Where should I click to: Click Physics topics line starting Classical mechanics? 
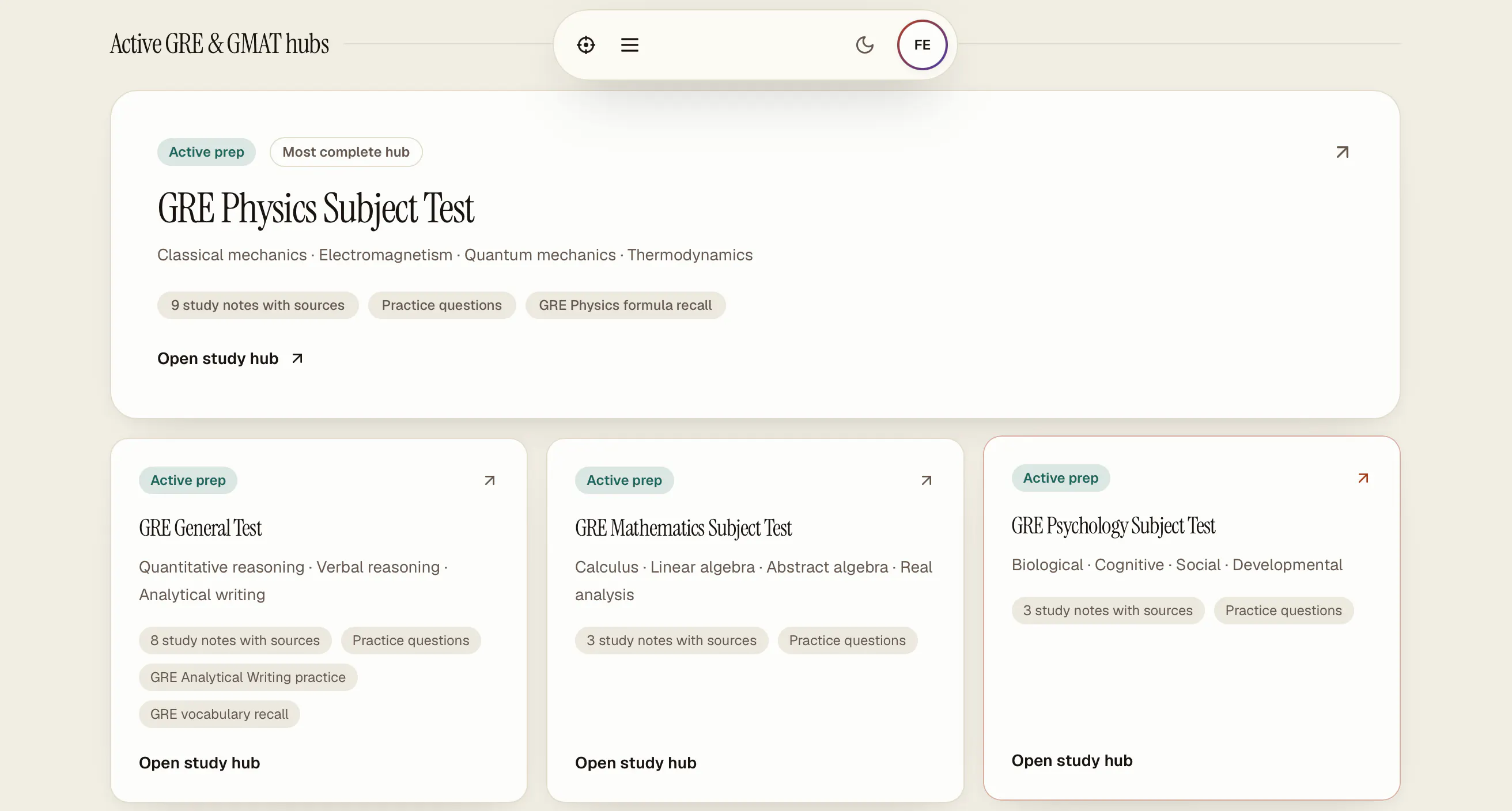pyautogui.click(x=455, y=255)
